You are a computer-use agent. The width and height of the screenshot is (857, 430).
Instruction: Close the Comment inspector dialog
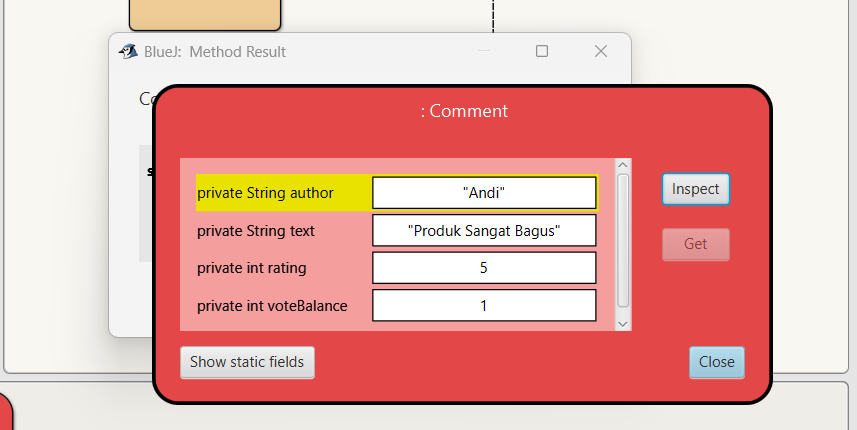click(716, 362)
